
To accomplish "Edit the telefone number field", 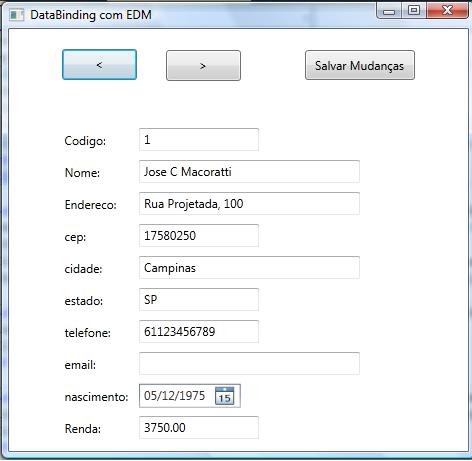I will pyautogui.click(x=199, y=331).
